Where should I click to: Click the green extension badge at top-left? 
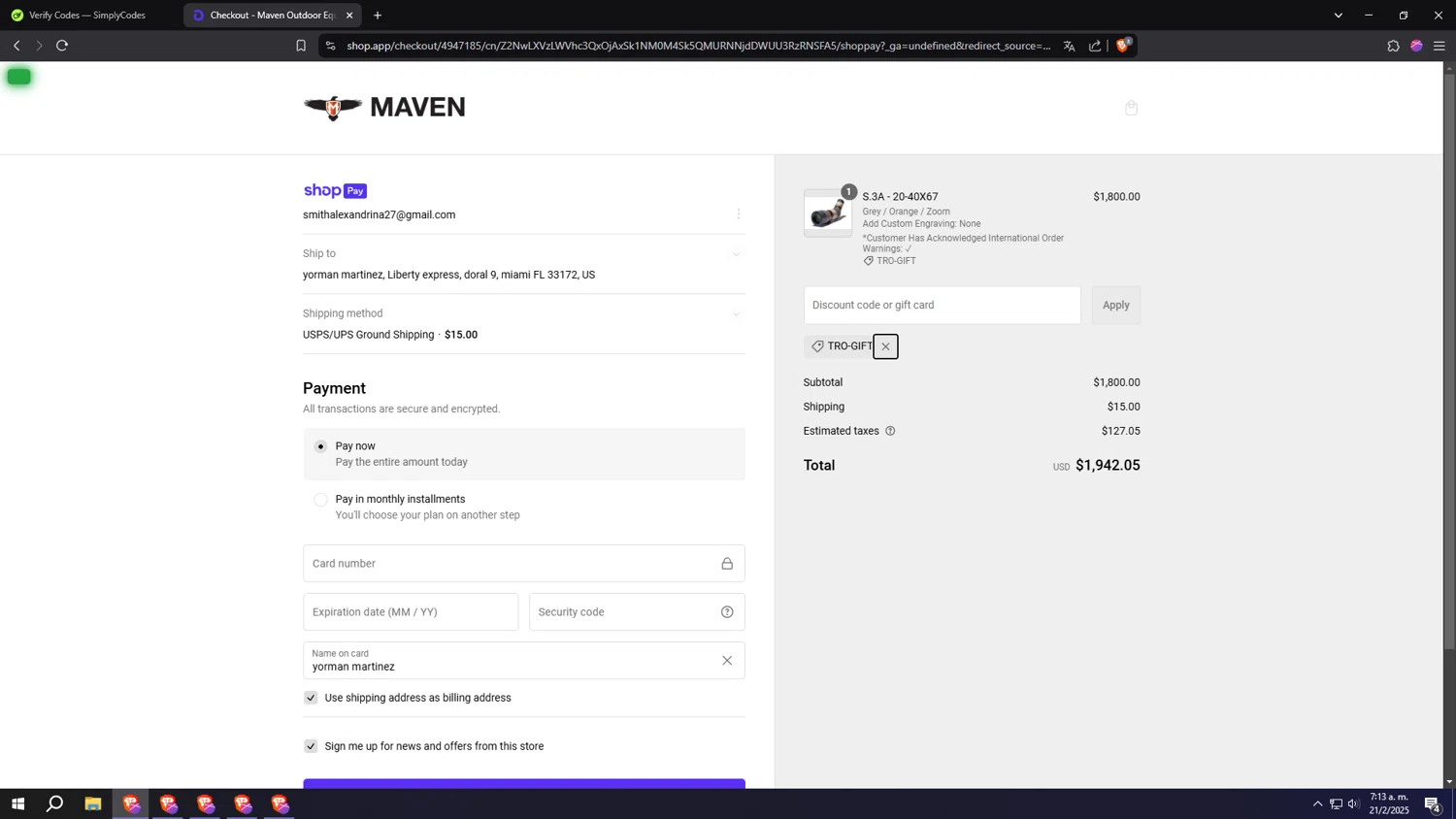click(x=18, y=77)
